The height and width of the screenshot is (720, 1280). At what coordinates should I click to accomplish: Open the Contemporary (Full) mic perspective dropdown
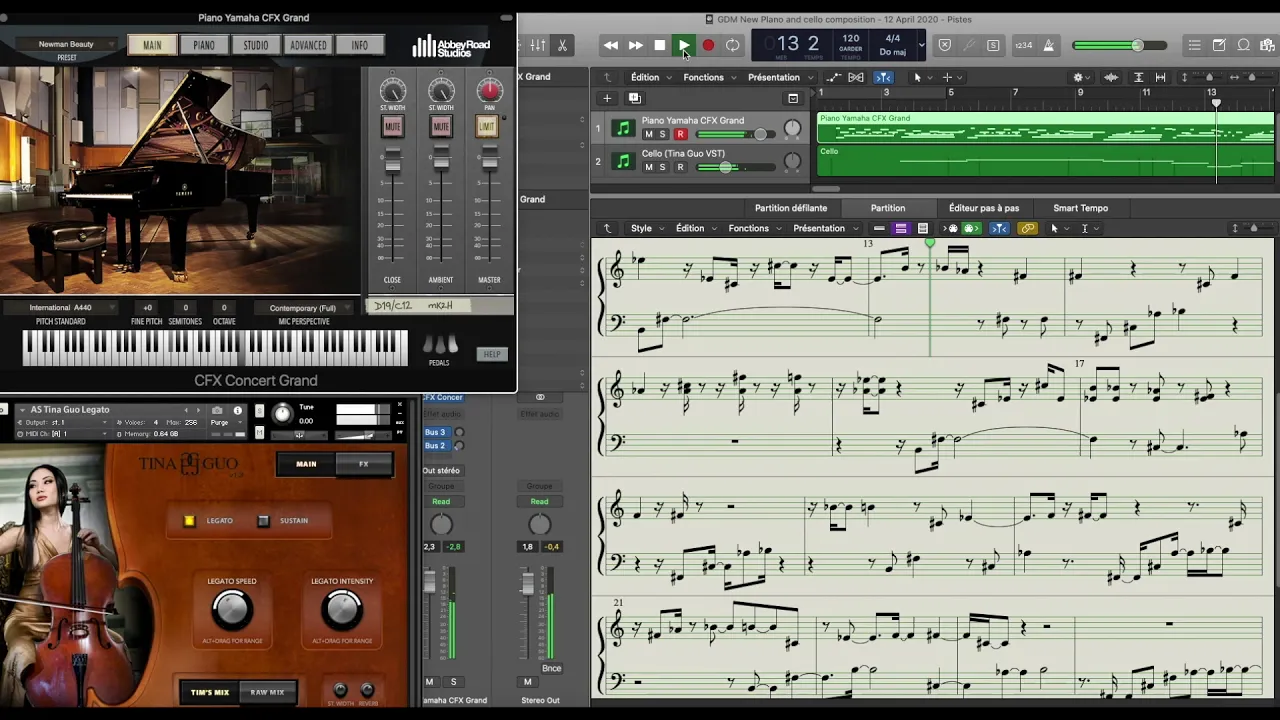click(x=303, y=308)
